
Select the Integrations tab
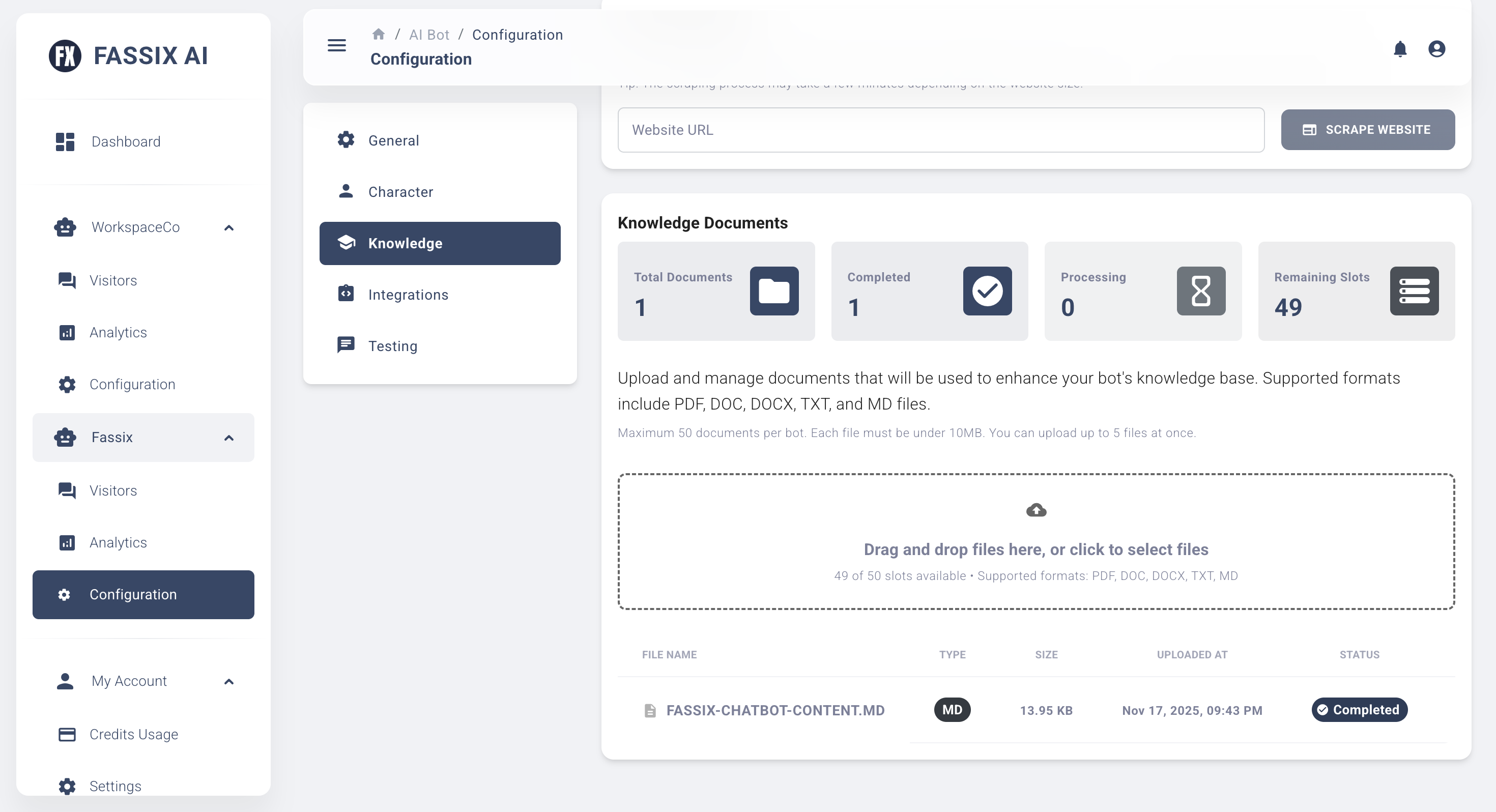(408, 295)
